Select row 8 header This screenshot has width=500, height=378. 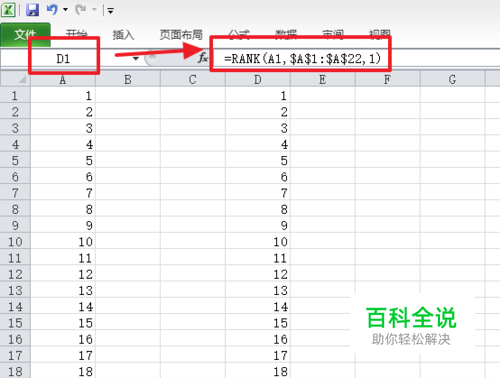click(15, 209)
